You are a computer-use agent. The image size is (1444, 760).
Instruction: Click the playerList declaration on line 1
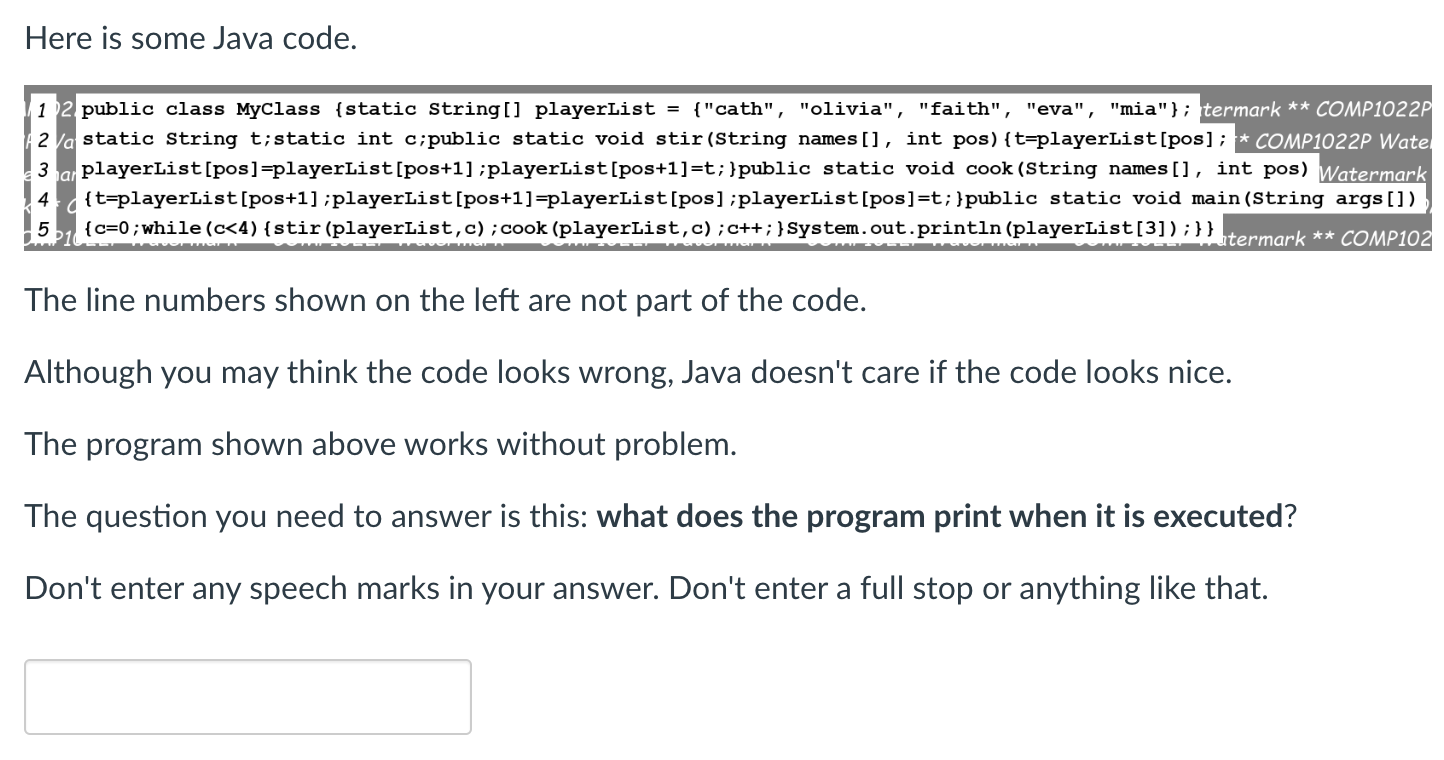(596, 109)
